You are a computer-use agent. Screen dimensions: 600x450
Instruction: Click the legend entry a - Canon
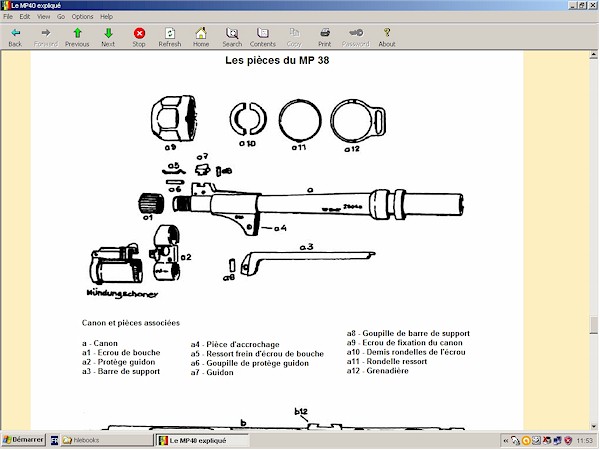[x=99, y=343]
